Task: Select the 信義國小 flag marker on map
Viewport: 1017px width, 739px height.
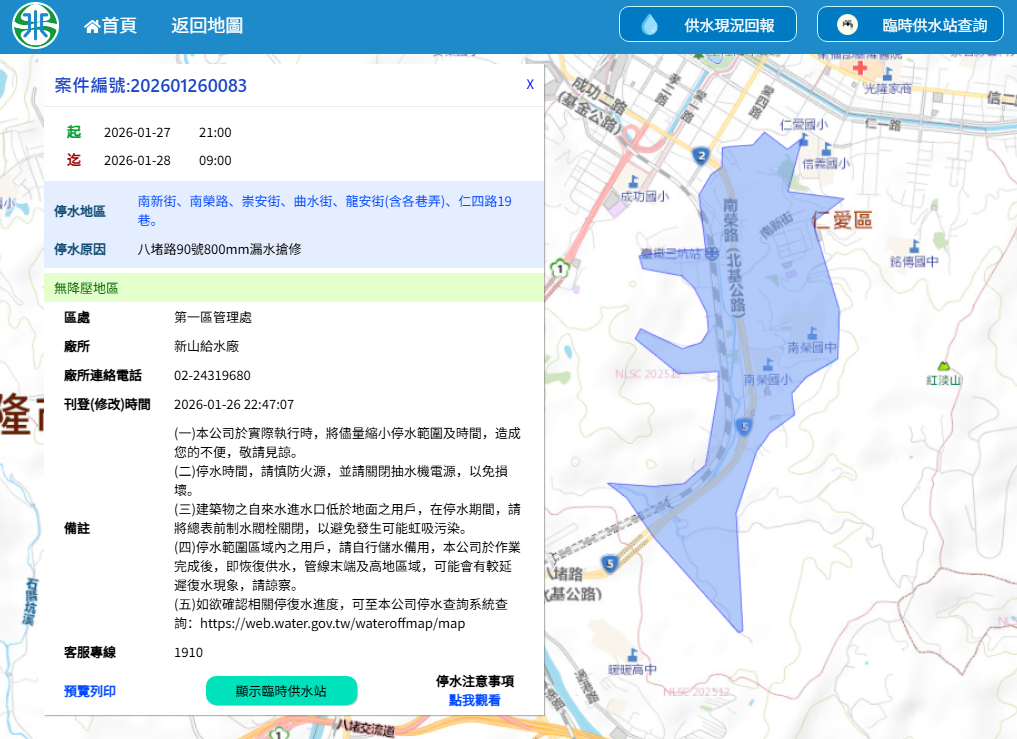Action: tap(827, 149)
